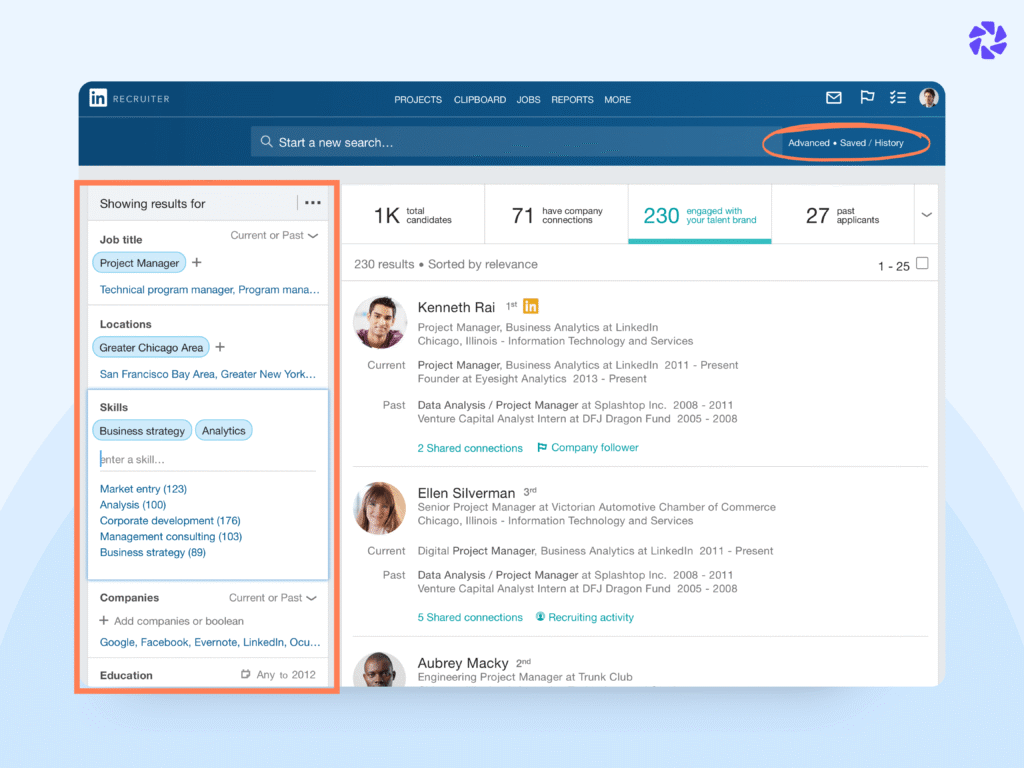Open the PROJECTS menu
This screenshot has height=768, width=1024.
[418, 99]
